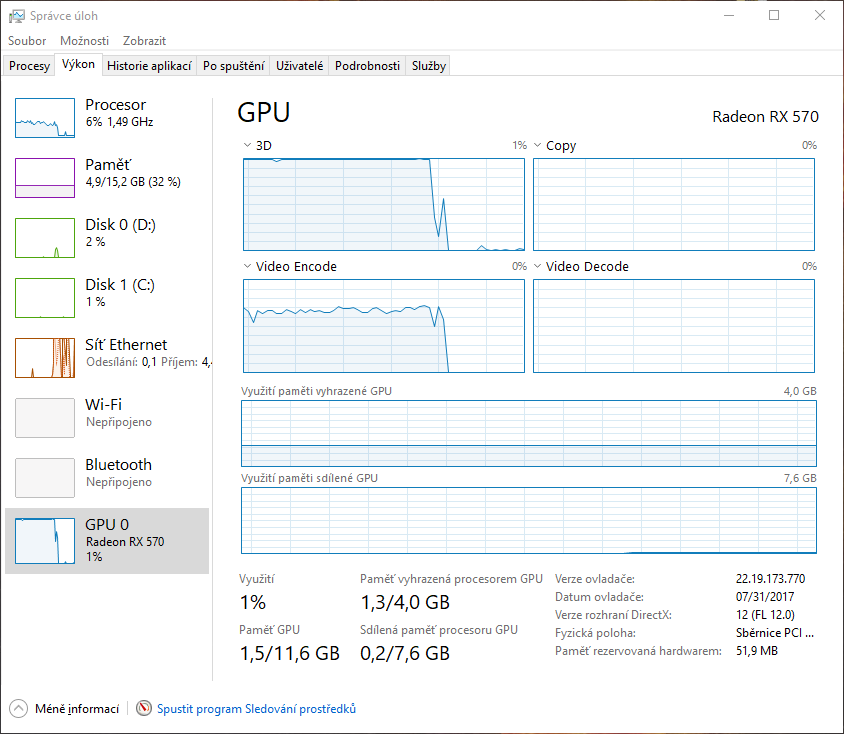Select the Paměť memory graph thumbnail
The width and height of the screenshot is (844, 734).
point(45,178)
